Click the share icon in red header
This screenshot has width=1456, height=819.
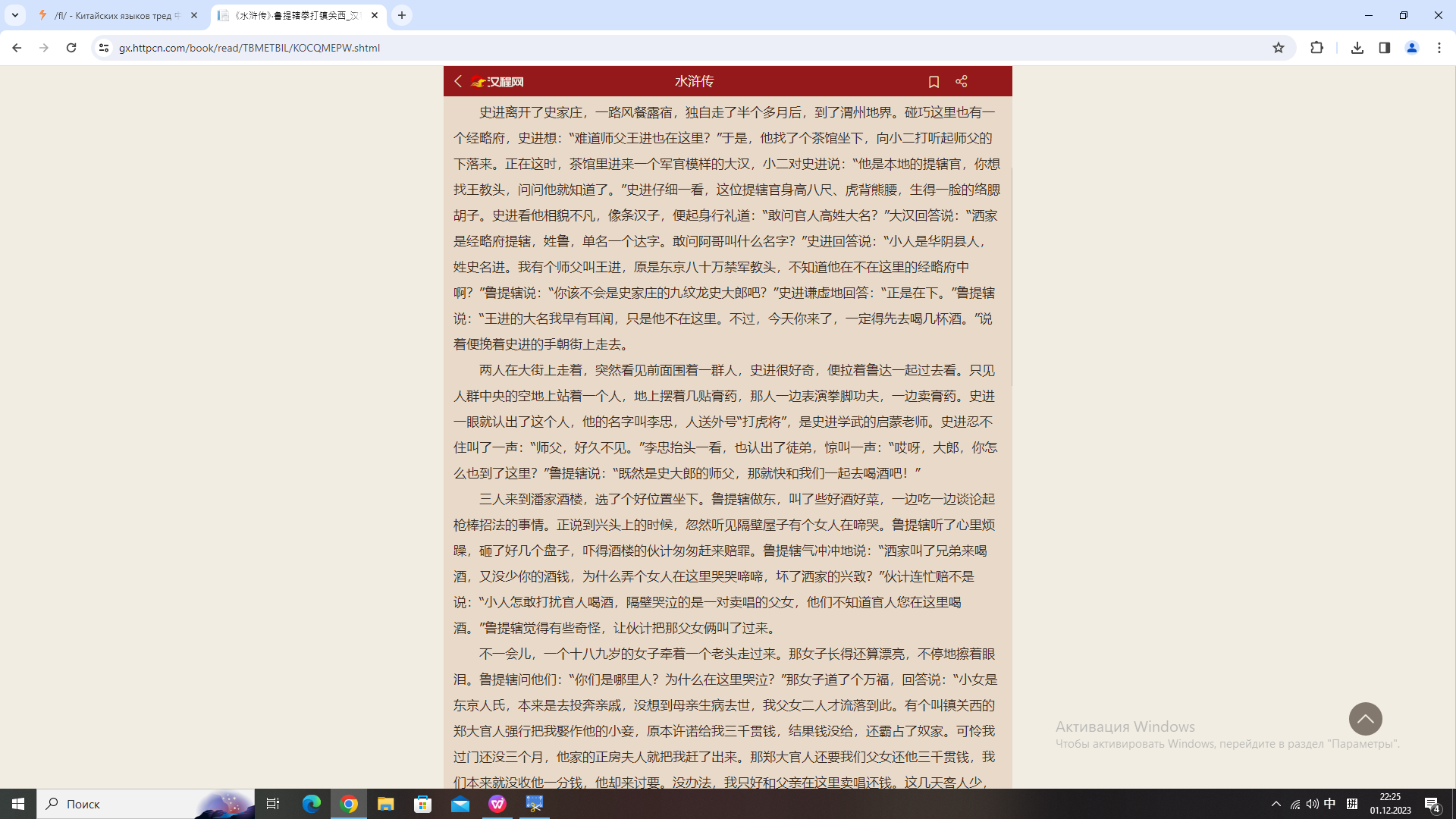(x=961, y=81)
